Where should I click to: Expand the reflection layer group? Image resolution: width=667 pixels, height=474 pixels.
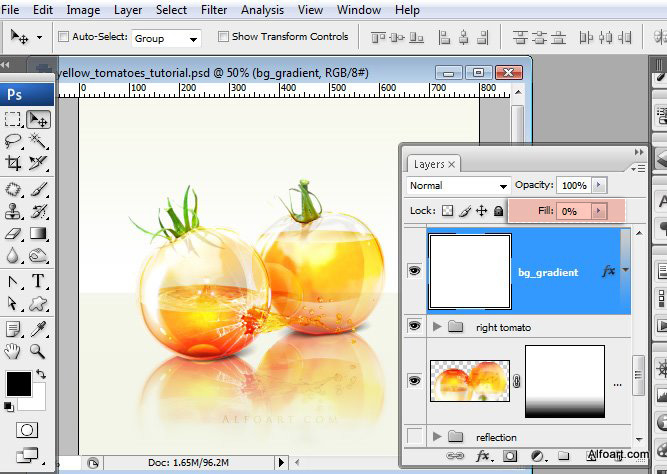click(x=436, y=436)
